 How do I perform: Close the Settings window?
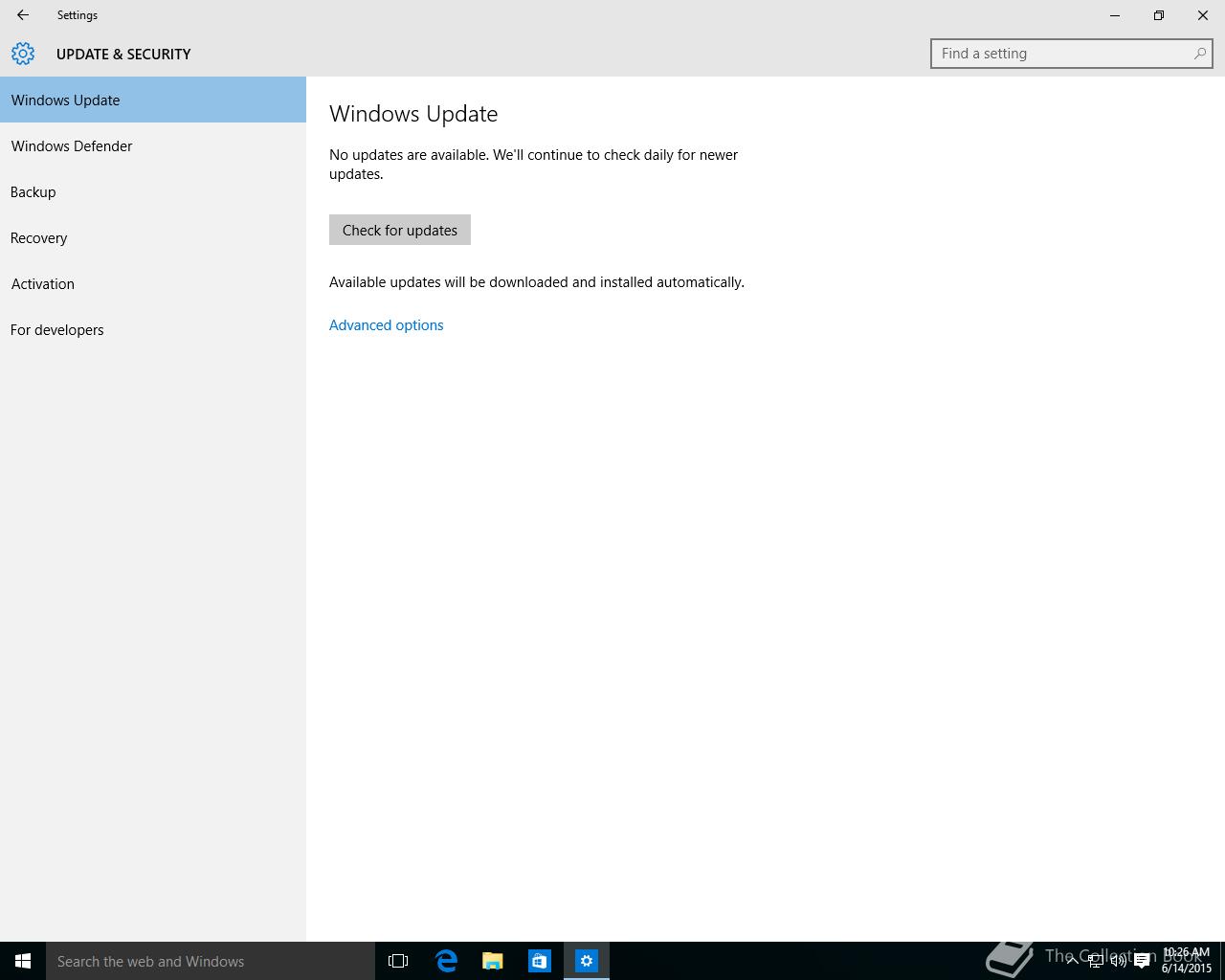[x=1203, y=15]
